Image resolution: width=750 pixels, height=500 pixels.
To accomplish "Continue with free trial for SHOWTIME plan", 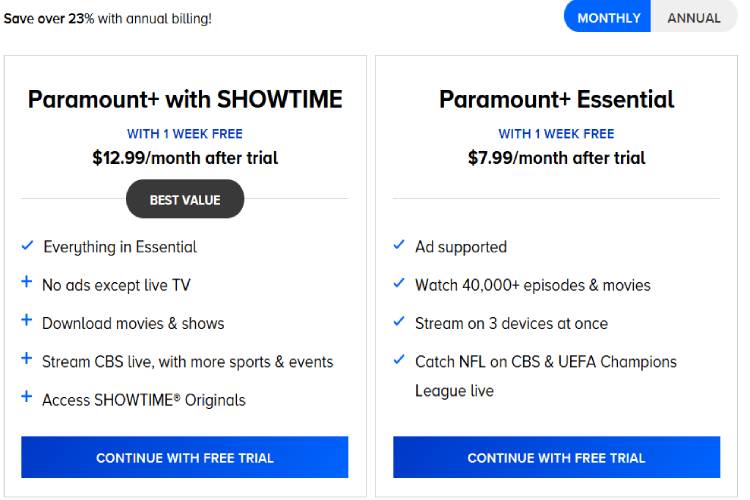I will (185, 458).
